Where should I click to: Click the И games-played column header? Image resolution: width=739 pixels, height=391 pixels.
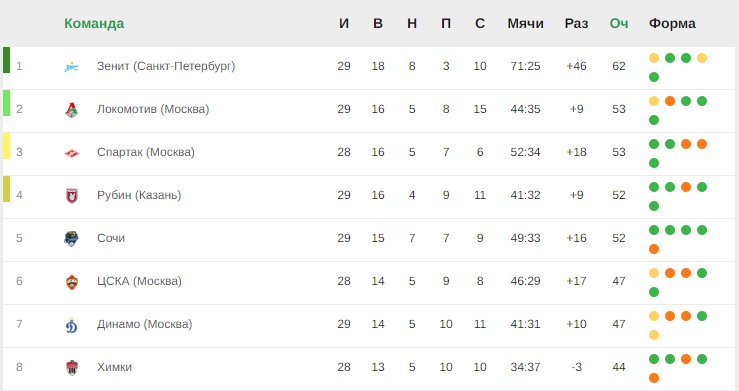click(344, 24)
